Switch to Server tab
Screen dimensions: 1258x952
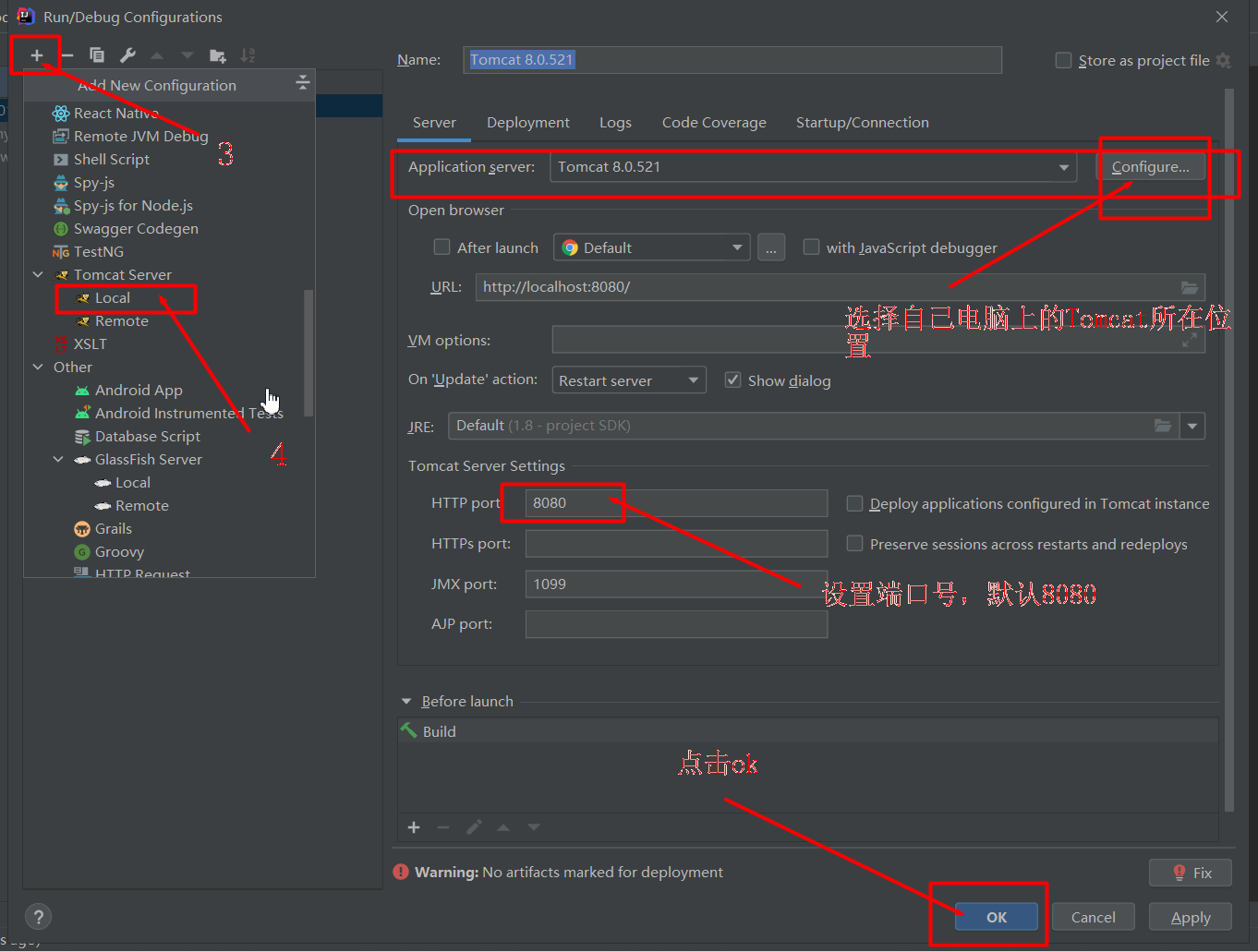click(434, 123)
